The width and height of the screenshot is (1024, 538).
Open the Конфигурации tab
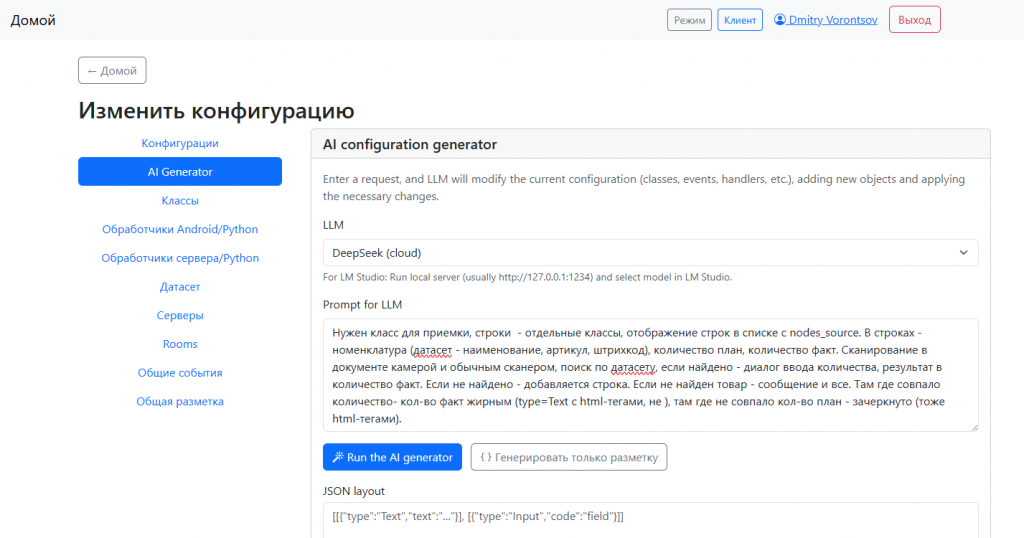180,143
